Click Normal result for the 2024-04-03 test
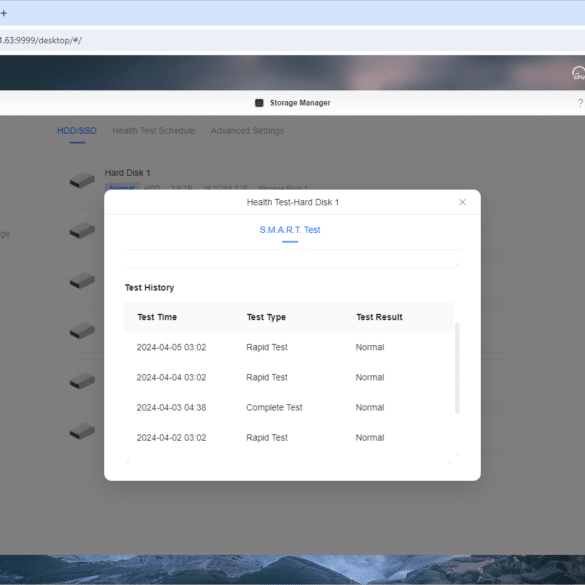Image resolution: width=585 pixels, height=585 pixels. pos(370,407)
